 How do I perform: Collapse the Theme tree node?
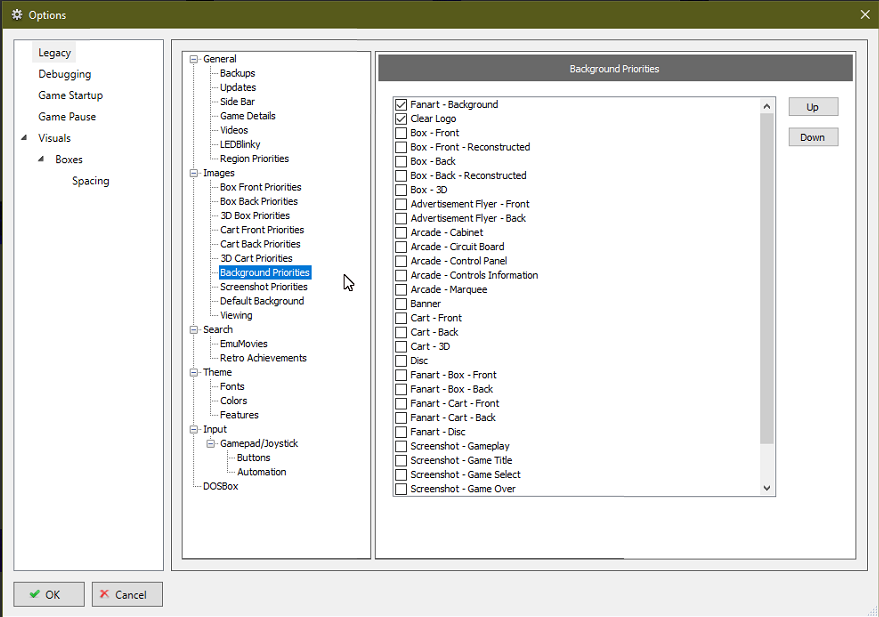point(194,372)
